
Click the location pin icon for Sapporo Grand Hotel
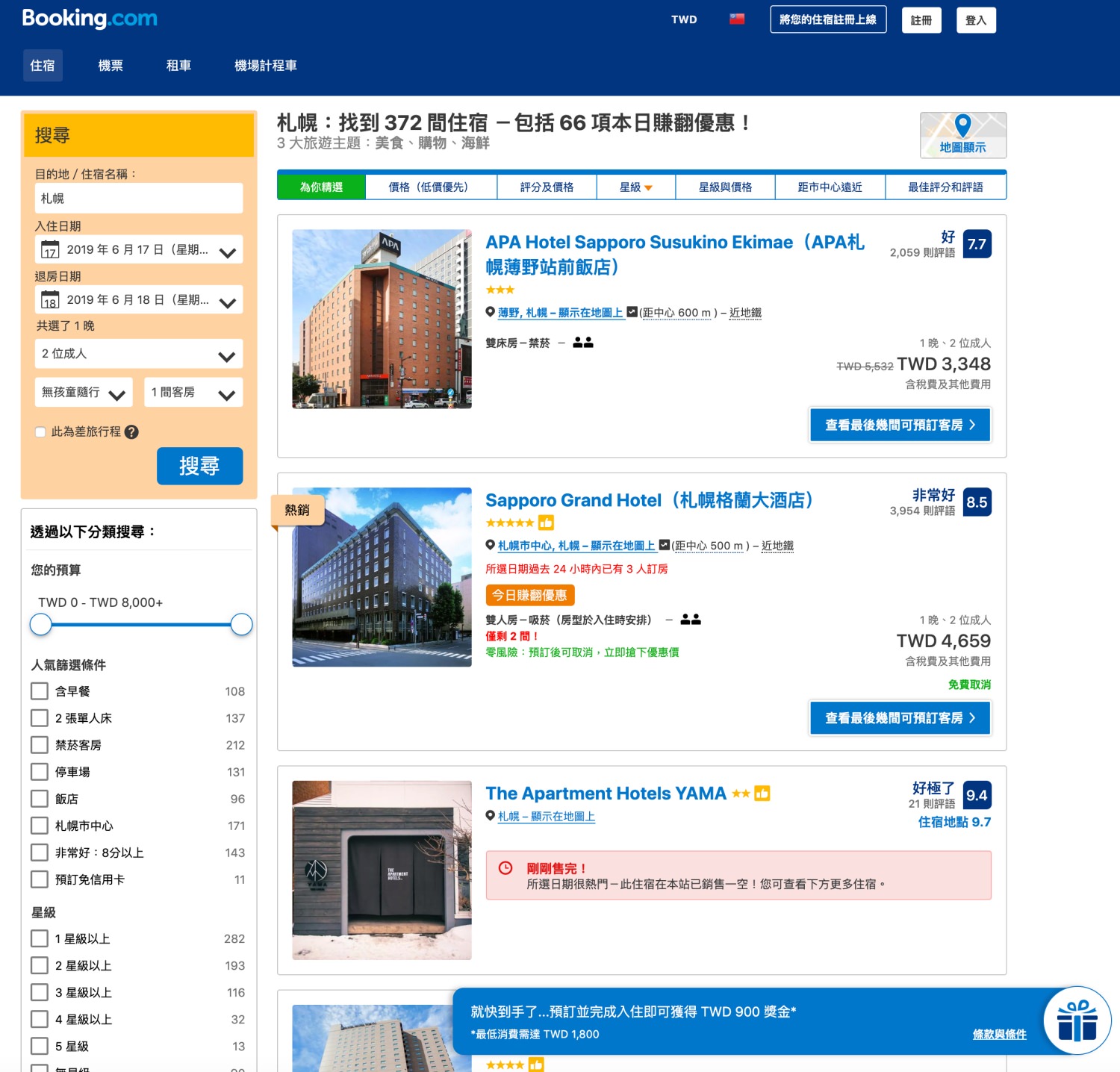(491, 545)
